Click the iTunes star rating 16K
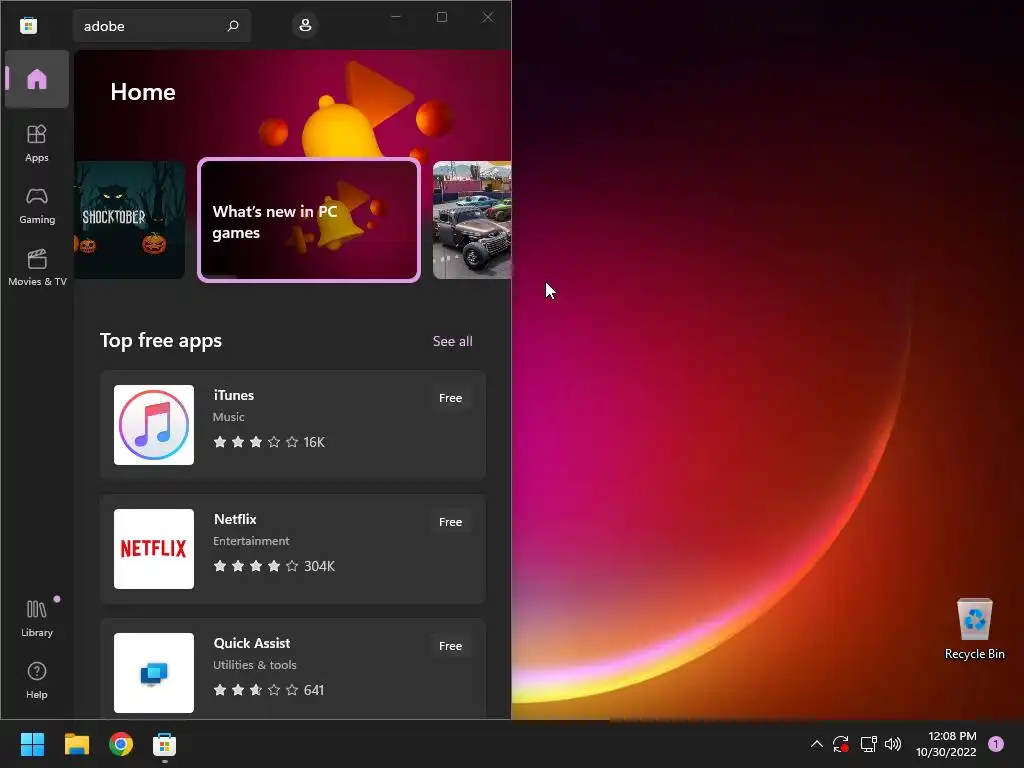Screen dimensions: 1024x768 point(269,442)
